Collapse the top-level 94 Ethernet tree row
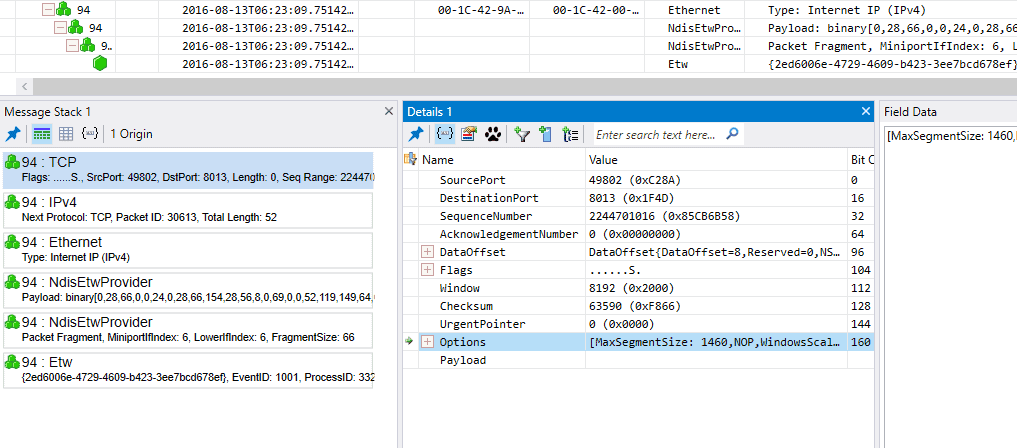Viewport: 1017px width, 448px height. [47, 9]
